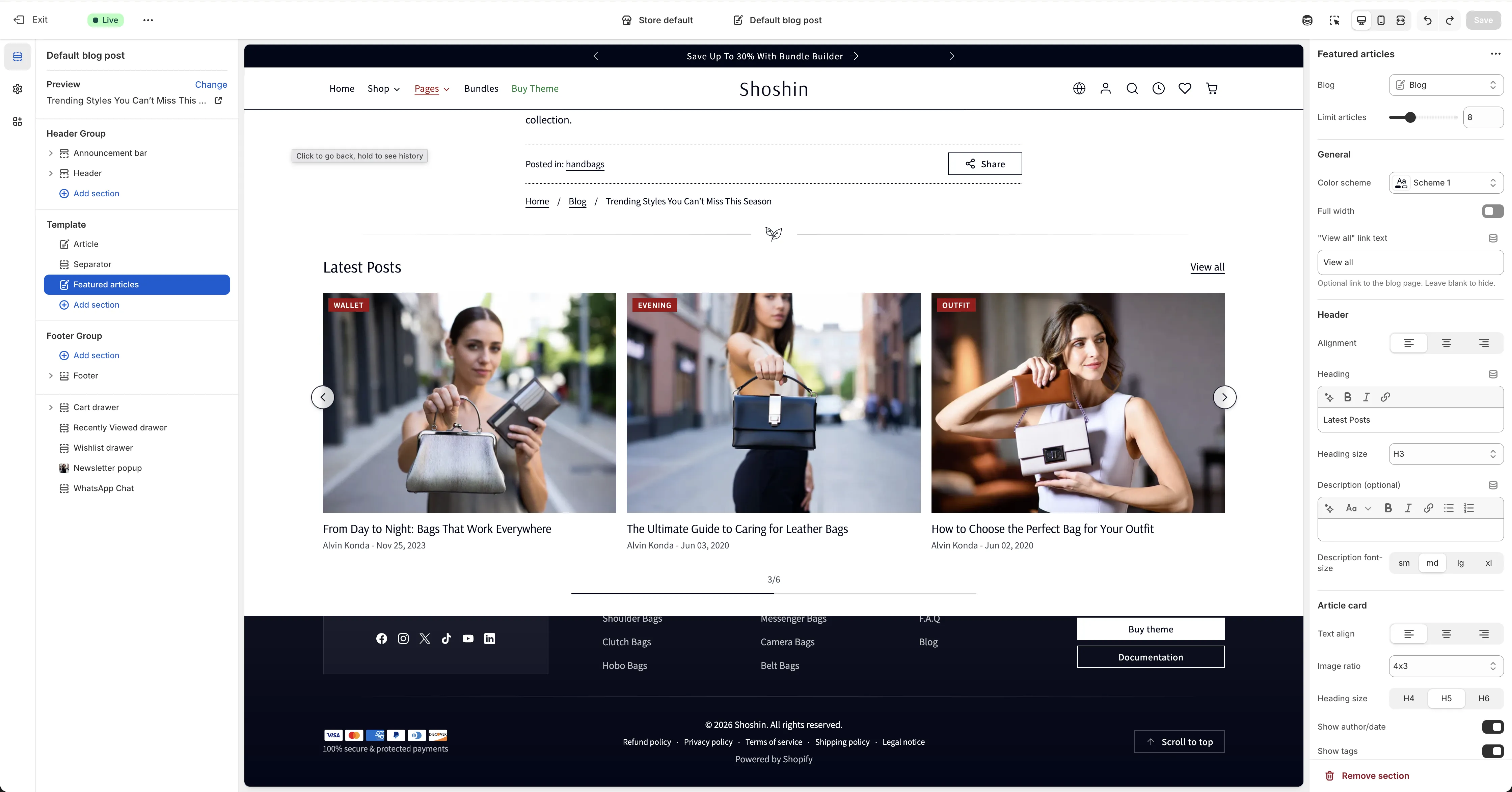Enable Full width for the section

tap(1491, 210)
